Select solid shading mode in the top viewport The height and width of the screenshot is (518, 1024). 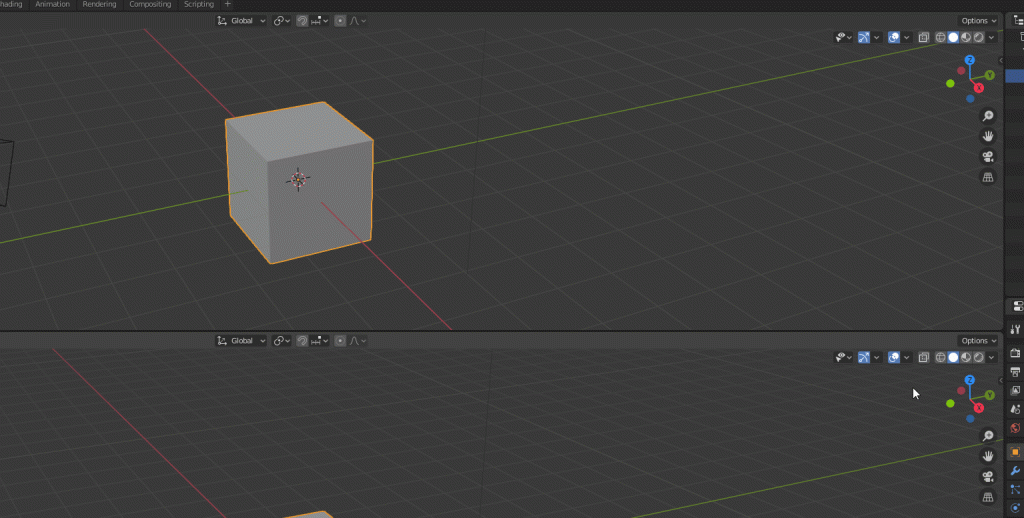click(953, 38)
